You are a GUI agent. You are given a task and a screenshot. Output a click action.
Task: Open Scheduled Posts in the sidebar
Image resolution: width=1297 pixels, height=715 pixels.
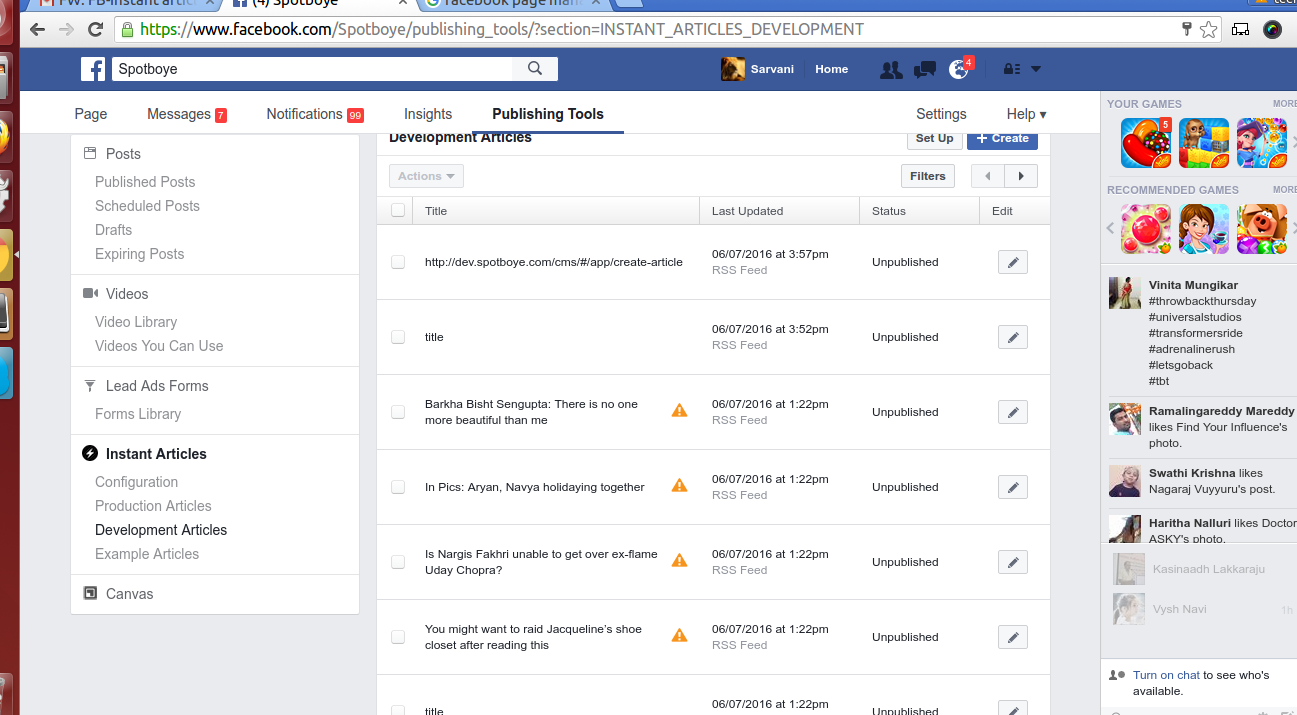[x=147, y=206]
